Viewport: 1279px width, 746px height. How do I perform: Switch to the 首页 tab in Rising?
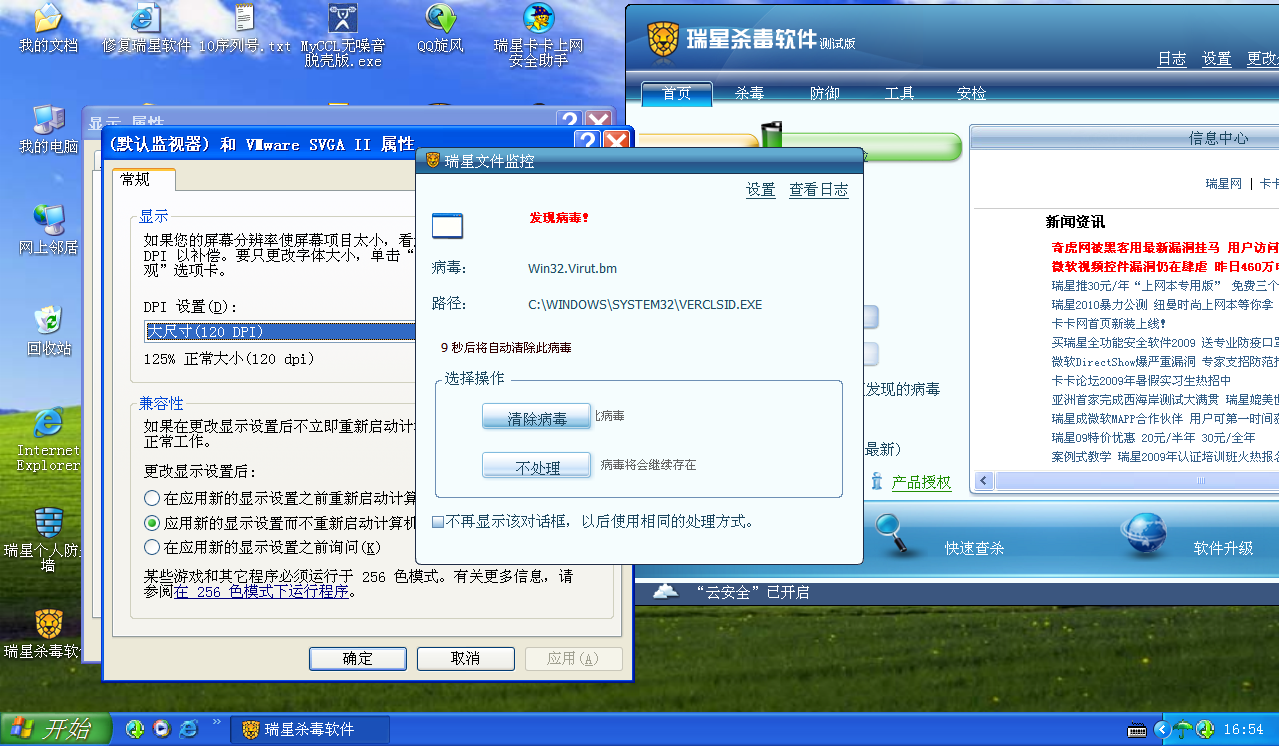[677, 93]
